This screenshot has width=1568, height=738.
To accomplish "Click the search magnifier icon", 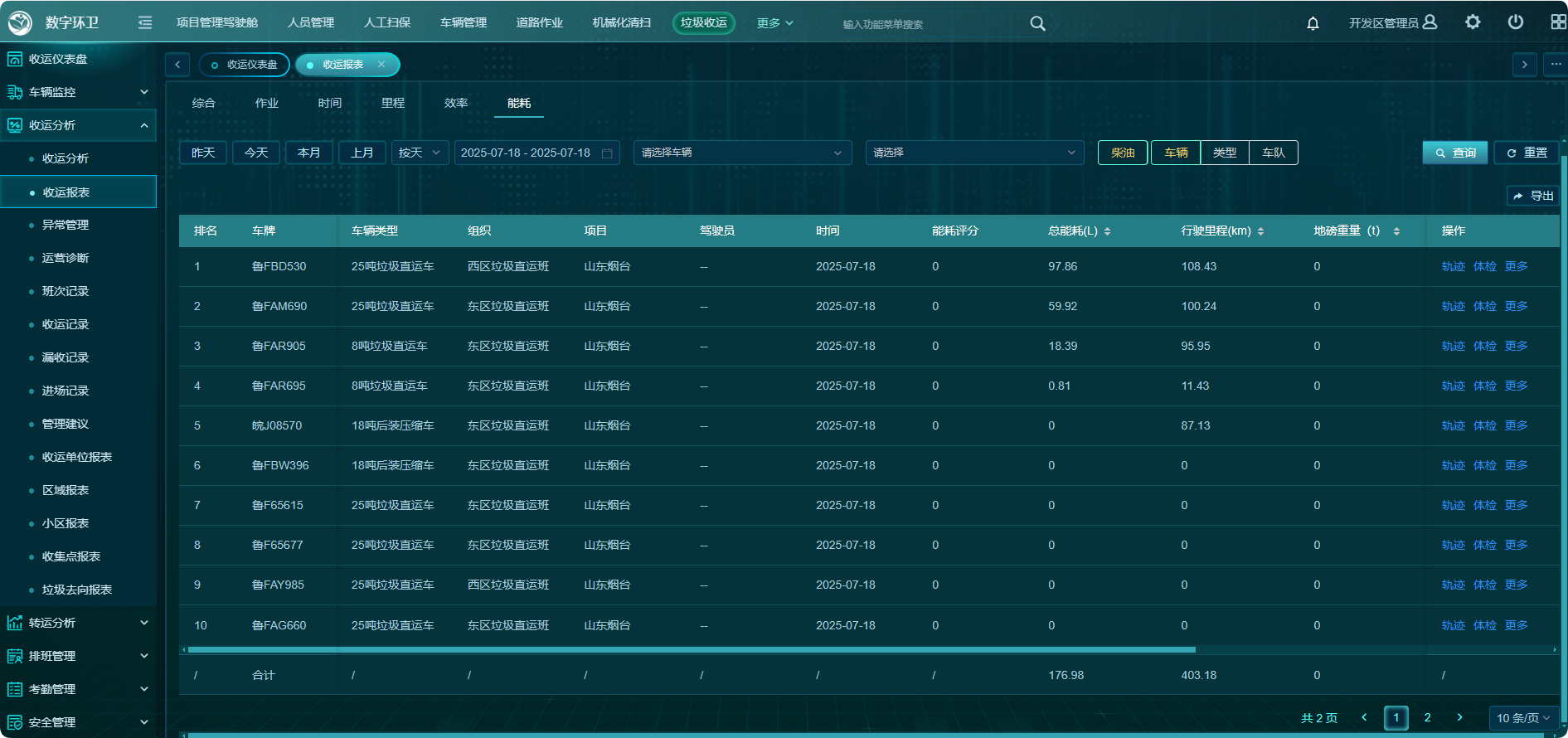I will click(1037, 23).
